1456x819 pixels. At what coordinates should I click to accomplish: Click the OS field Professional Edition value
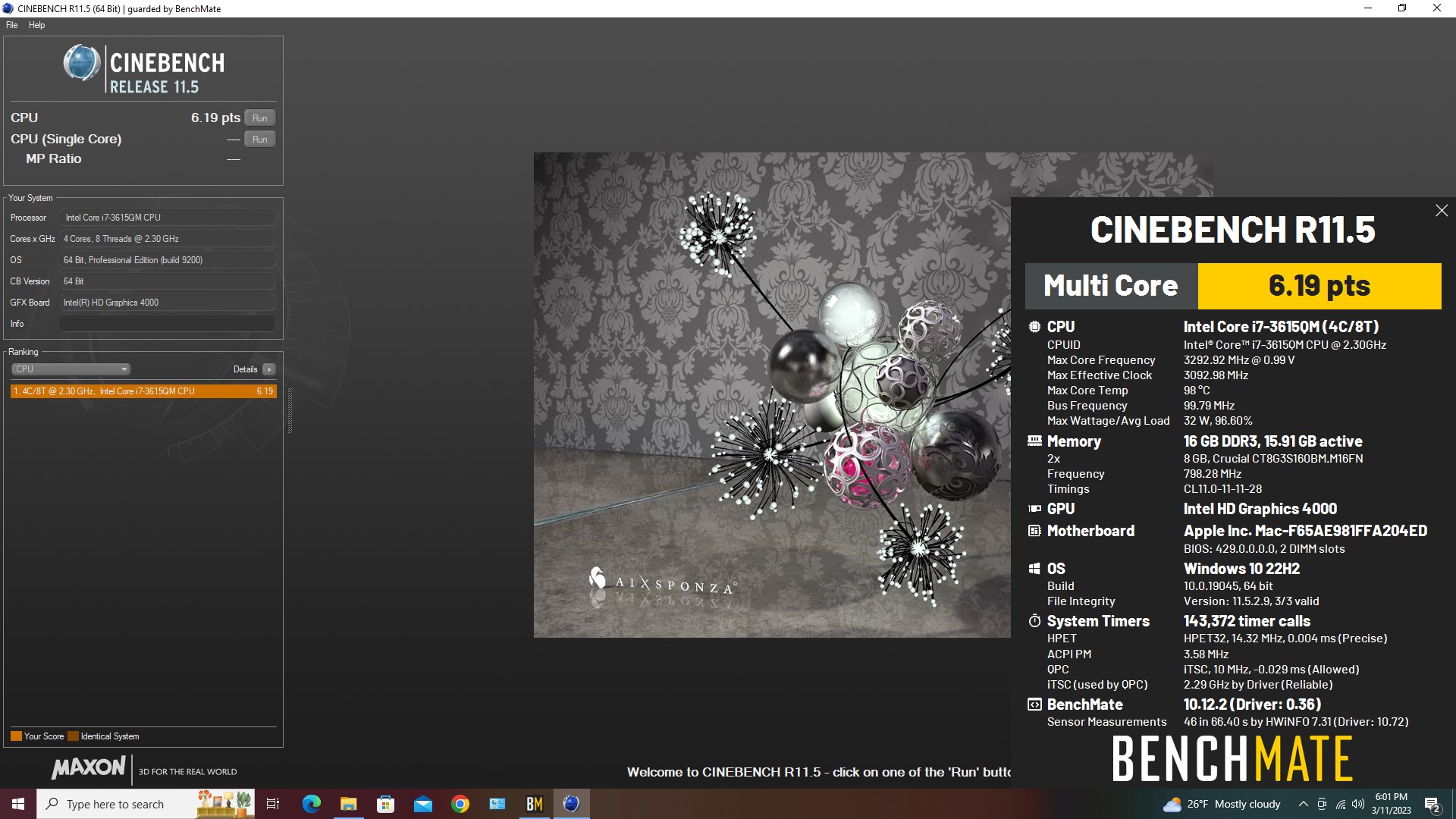167,260
